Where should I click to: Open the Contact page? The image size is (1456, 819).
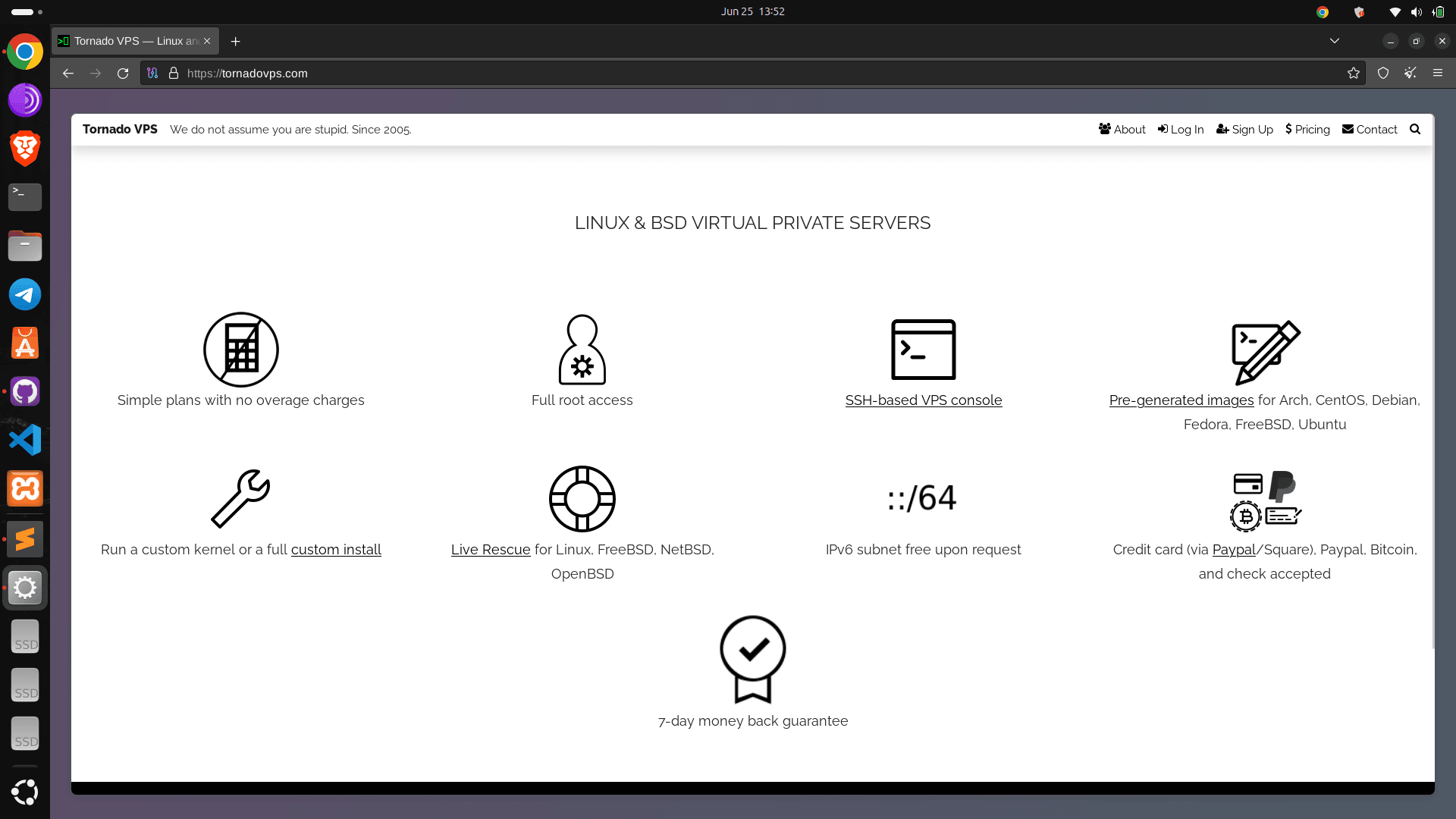coord(1370,129)
